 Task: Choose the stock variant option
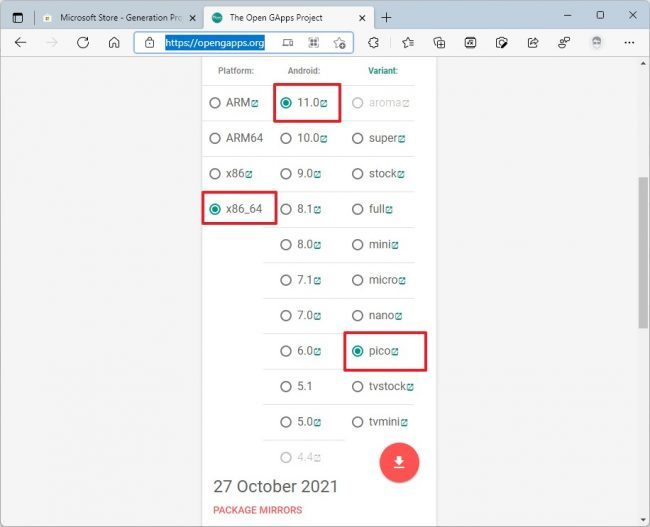[357, 174]
